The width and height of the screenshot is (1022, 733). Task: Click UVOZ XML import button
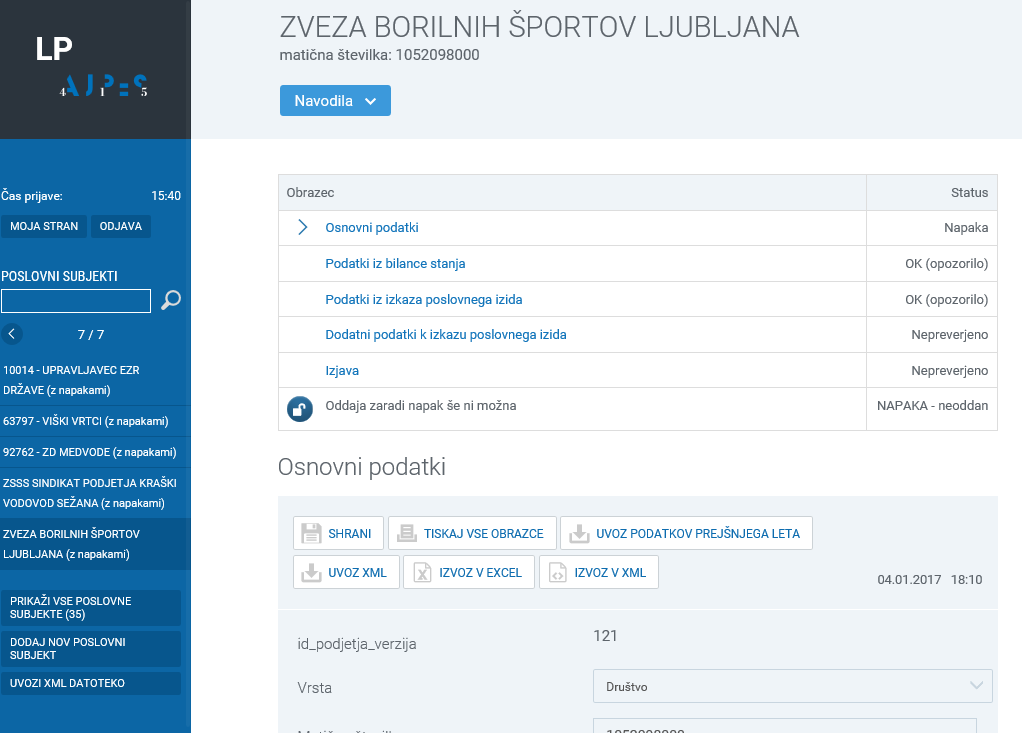click(x=346, y=572)
